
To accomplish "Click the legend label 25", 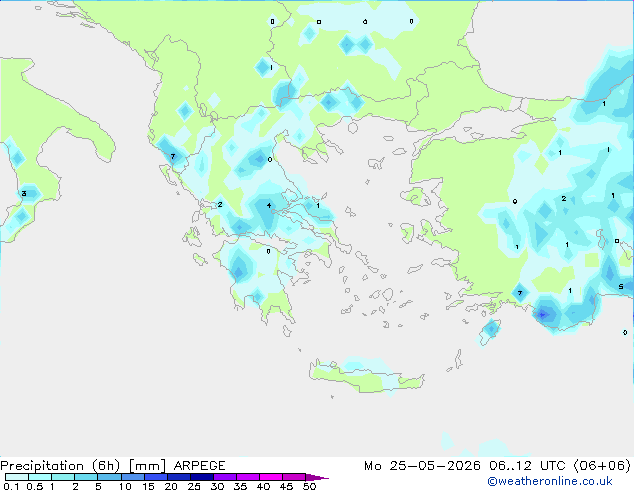I will [x=194, y=486].
